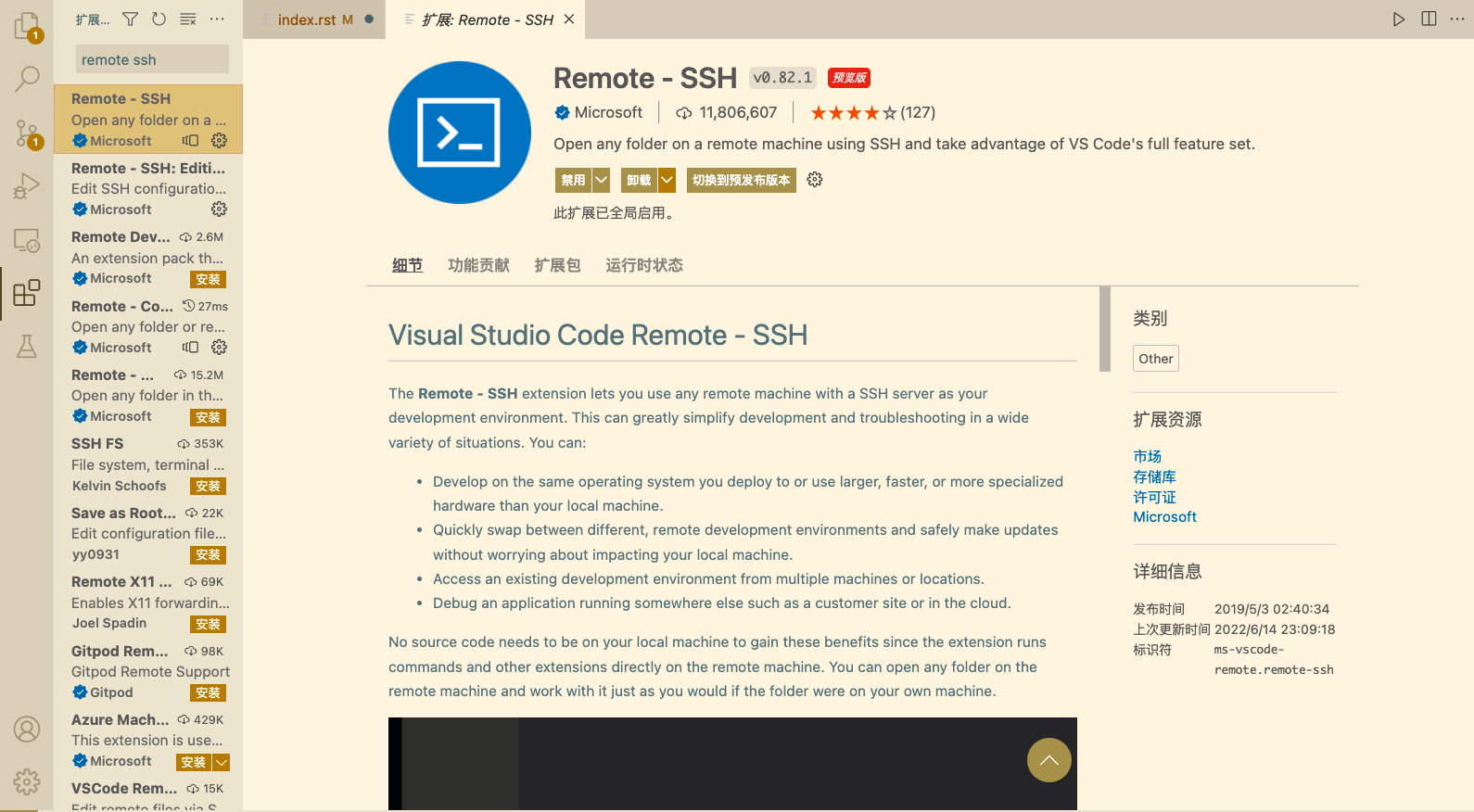This screenshot has height=812, width=1474.
Task: Install the SSH FS extension
Action: pyautogui.click(x=209, y=486)
